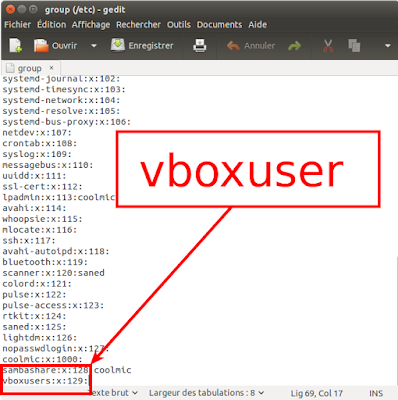Click the line syslog:x:109:
Image resolution: width=398 pixels, height=400 pixels.
[37, 154]
